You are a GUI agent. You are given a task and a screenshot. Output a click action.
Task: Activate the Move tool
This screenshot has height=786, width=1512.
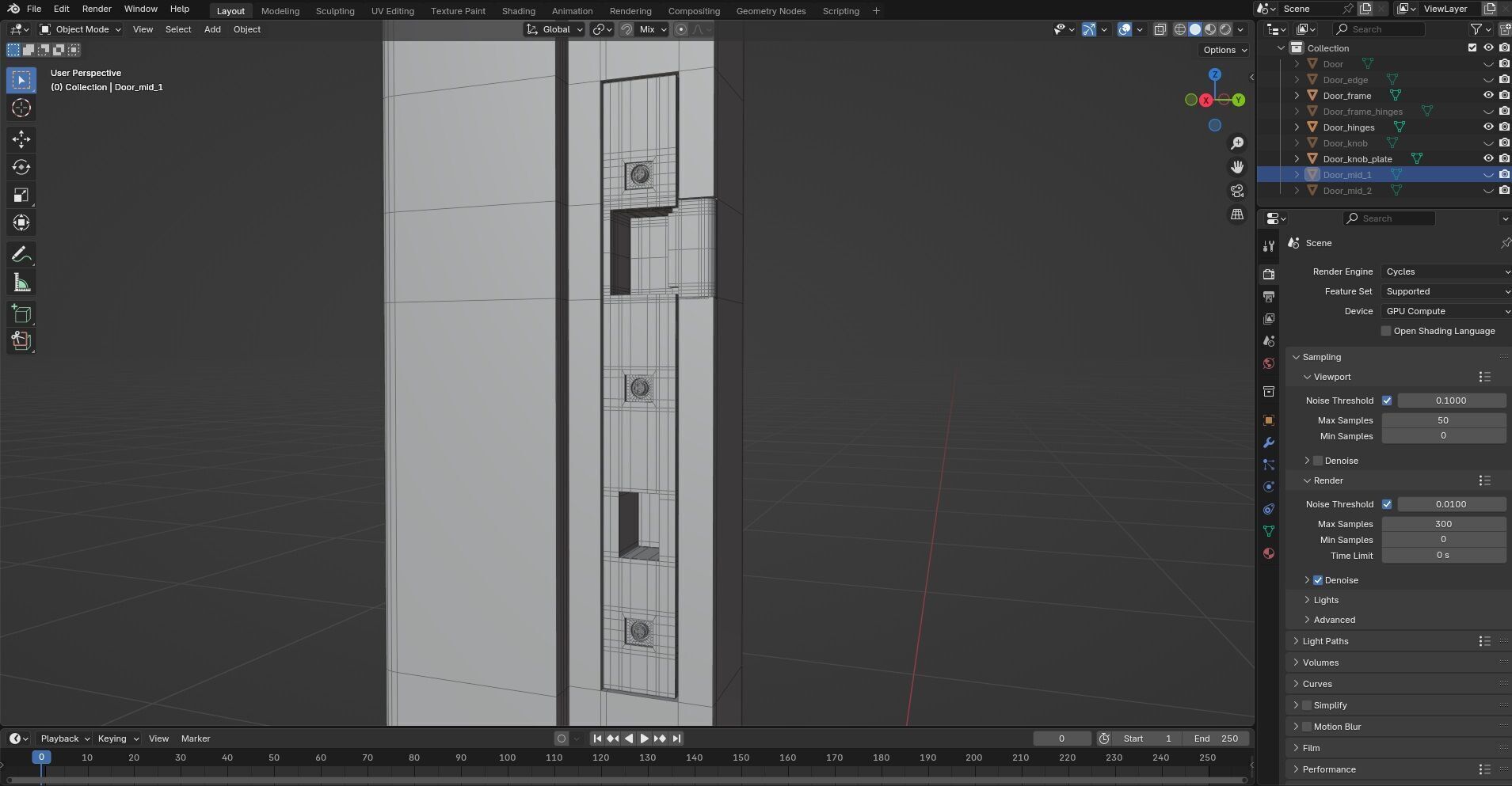point(21,139)
